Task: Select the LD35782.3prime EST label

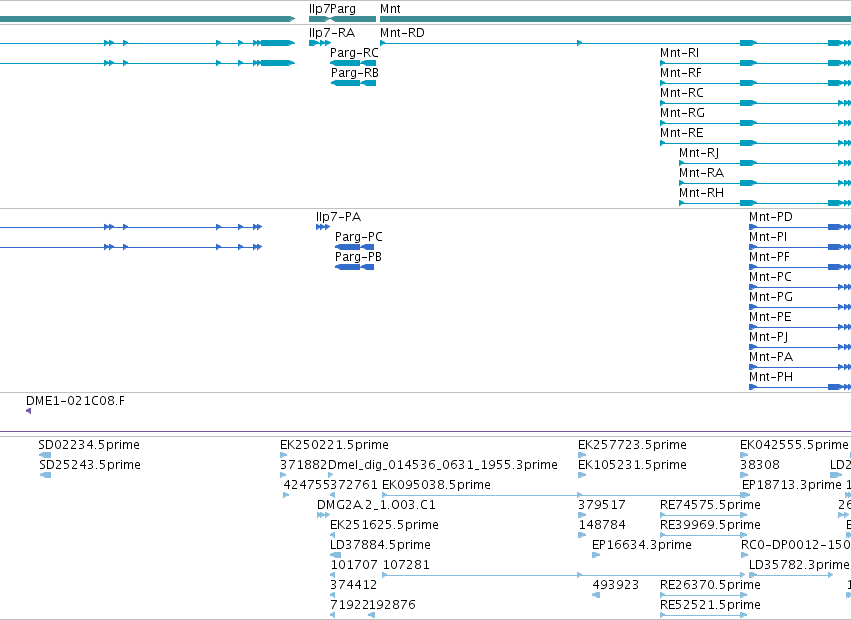Action: pos(799,566)
